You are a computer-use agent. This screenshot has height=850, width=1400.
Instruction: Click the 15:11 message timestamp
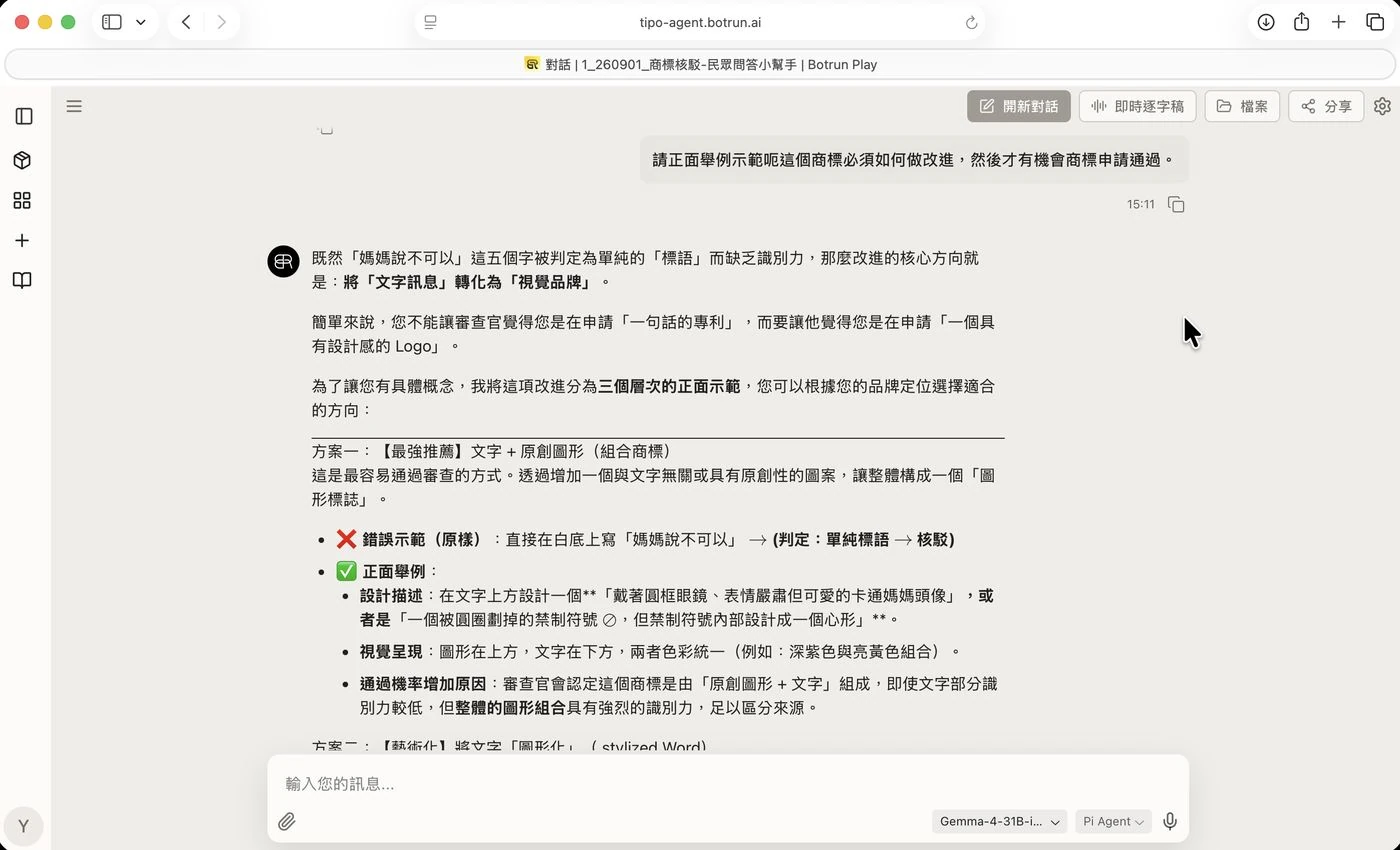1141,204
